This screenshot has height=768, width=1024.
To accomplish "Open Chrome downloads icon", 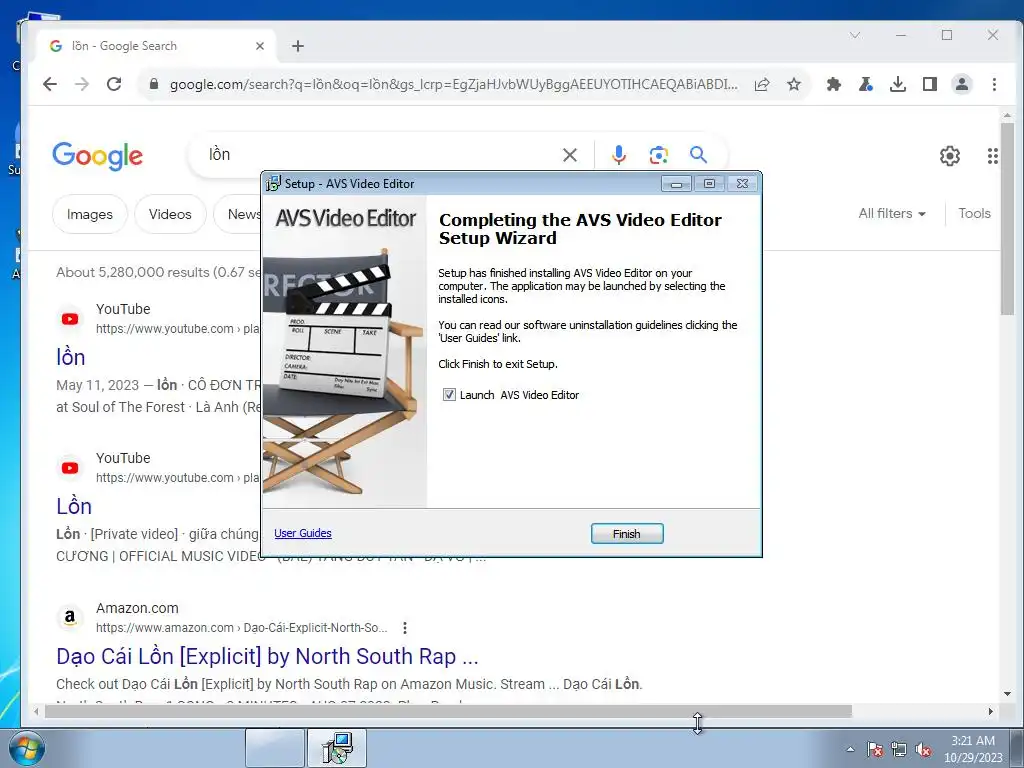I will (x=898, y=84).
